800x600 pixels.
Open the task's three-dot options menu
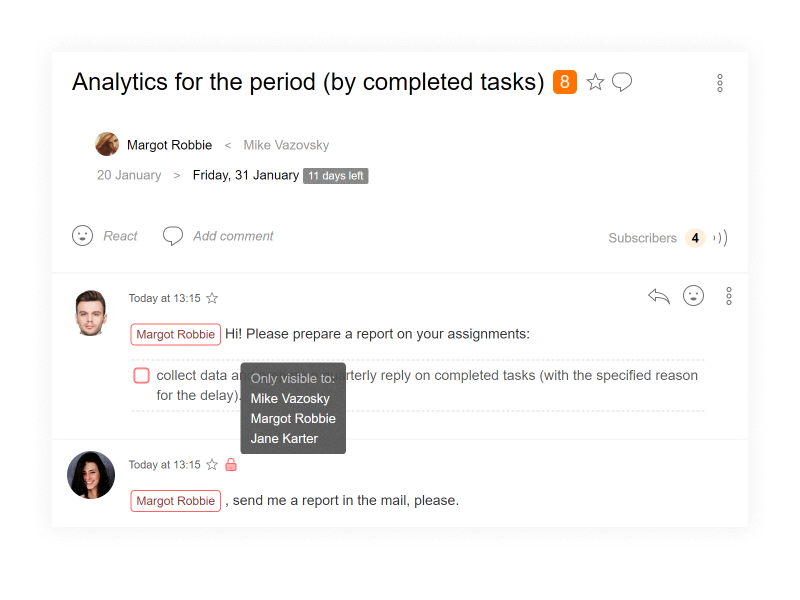[x=719, y=83]
